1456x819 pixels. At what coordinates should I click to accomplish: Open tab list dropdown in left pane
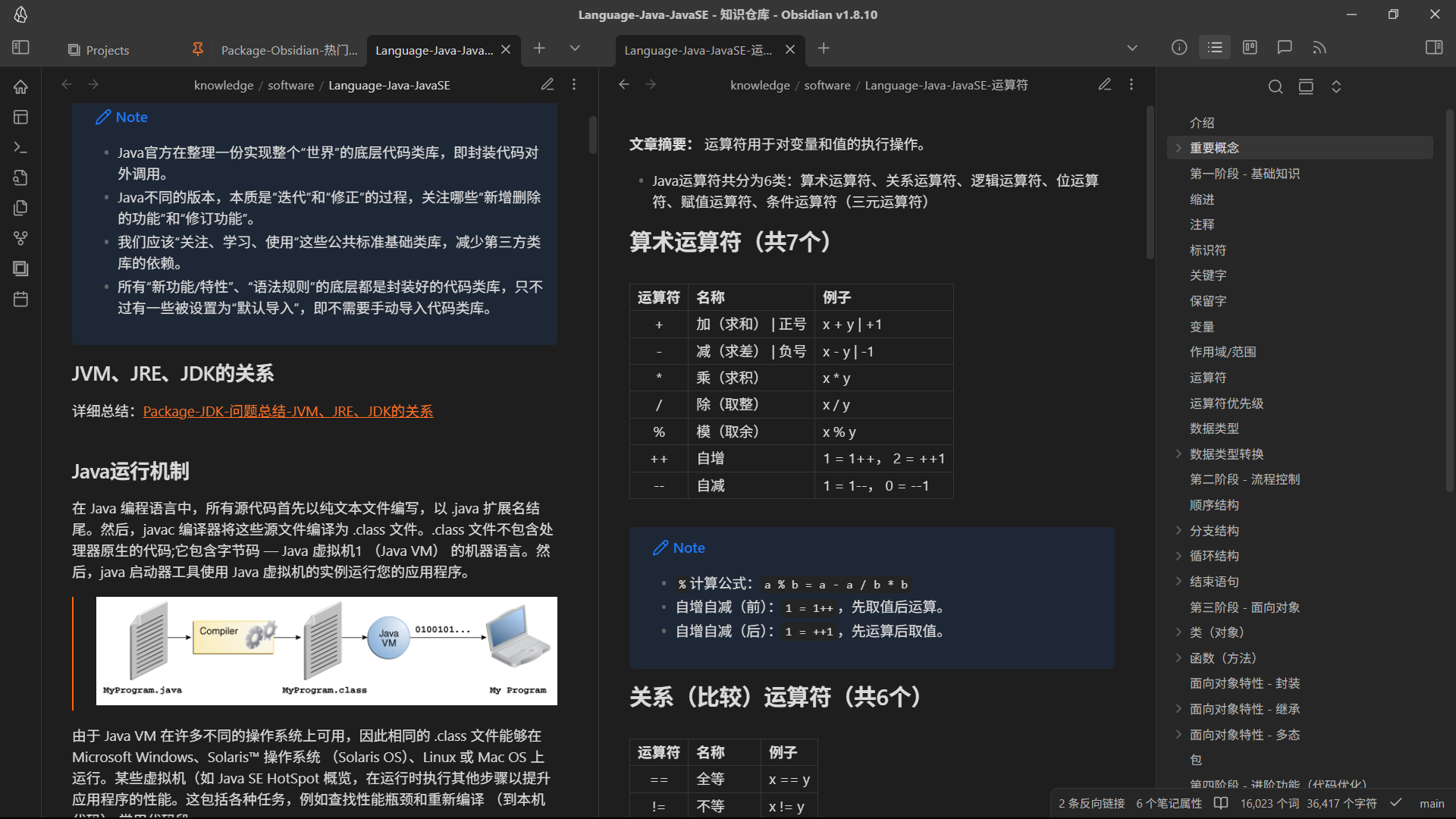click(x=575, y=49)
